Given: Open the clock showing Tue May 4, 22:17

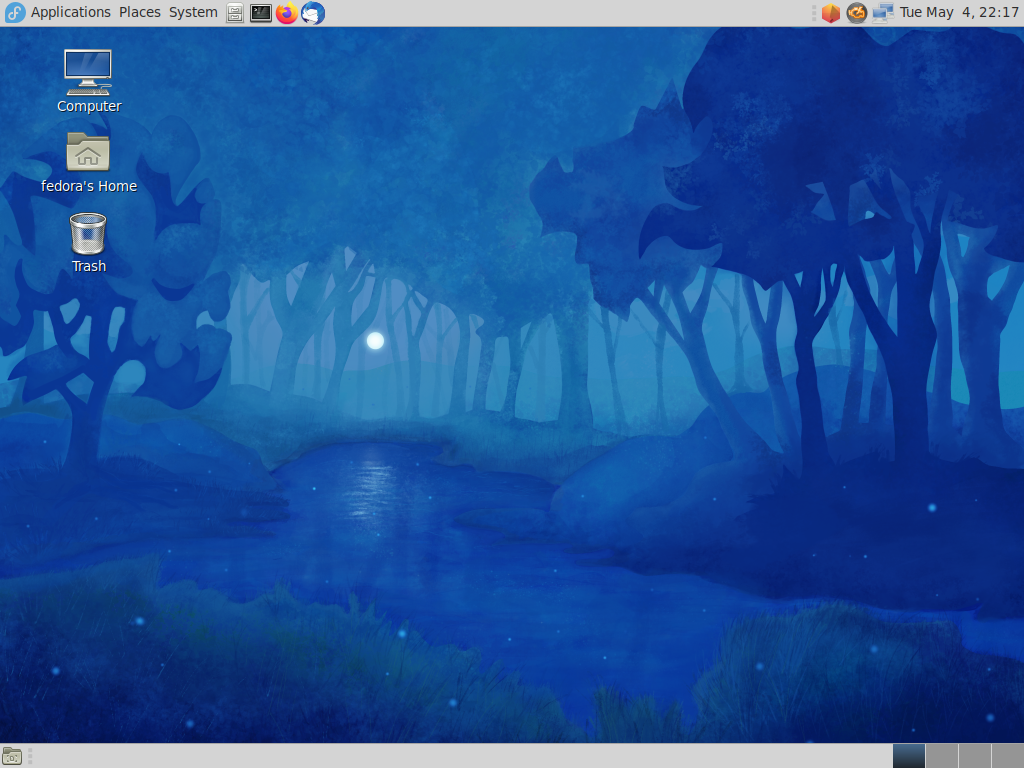Looking at the screenshot, I should (959, 12).
